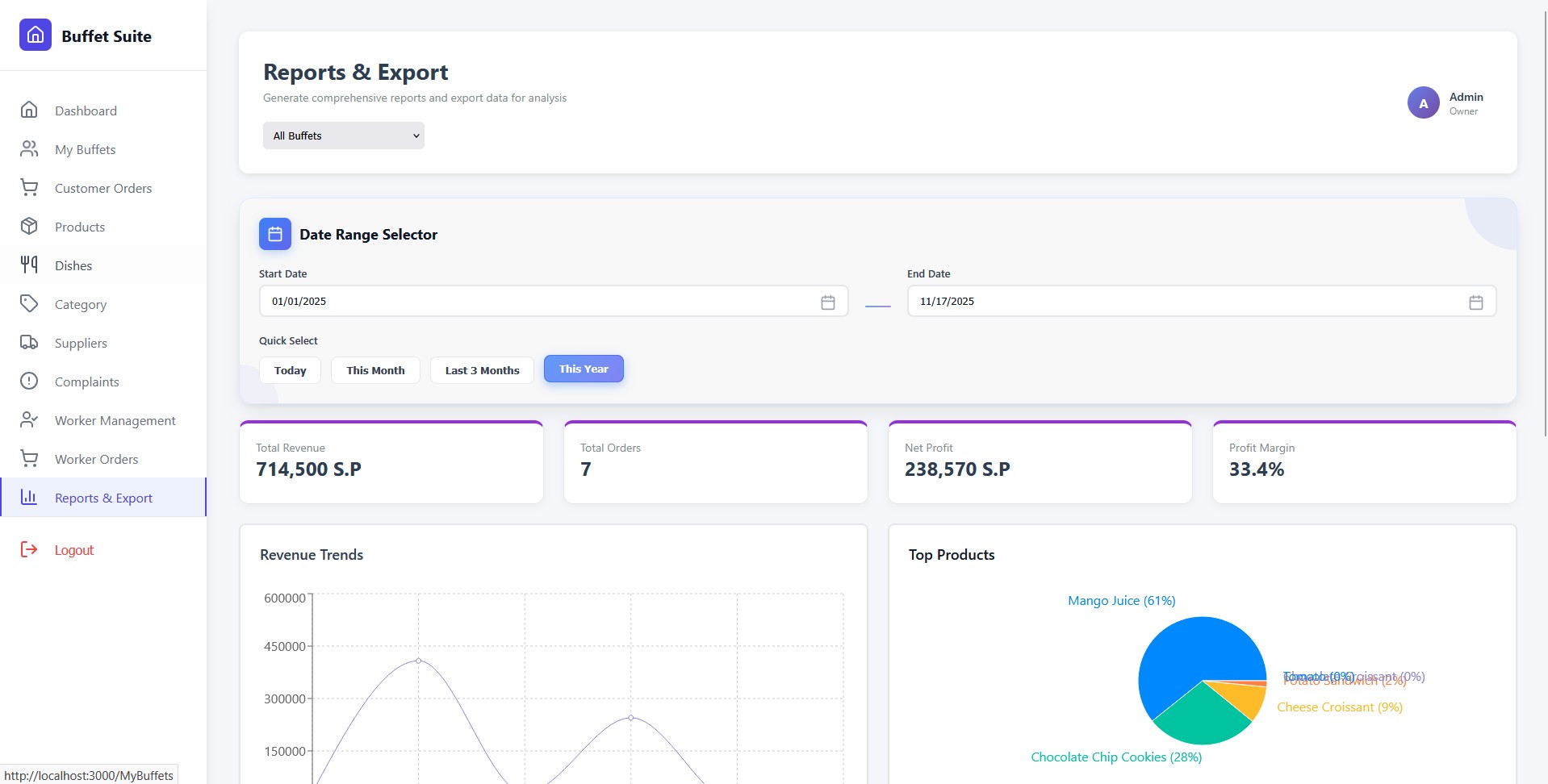Click the End Date calendar picker icon
1548x784 pixels.
pyautogui.click(x=1475, y=302)
